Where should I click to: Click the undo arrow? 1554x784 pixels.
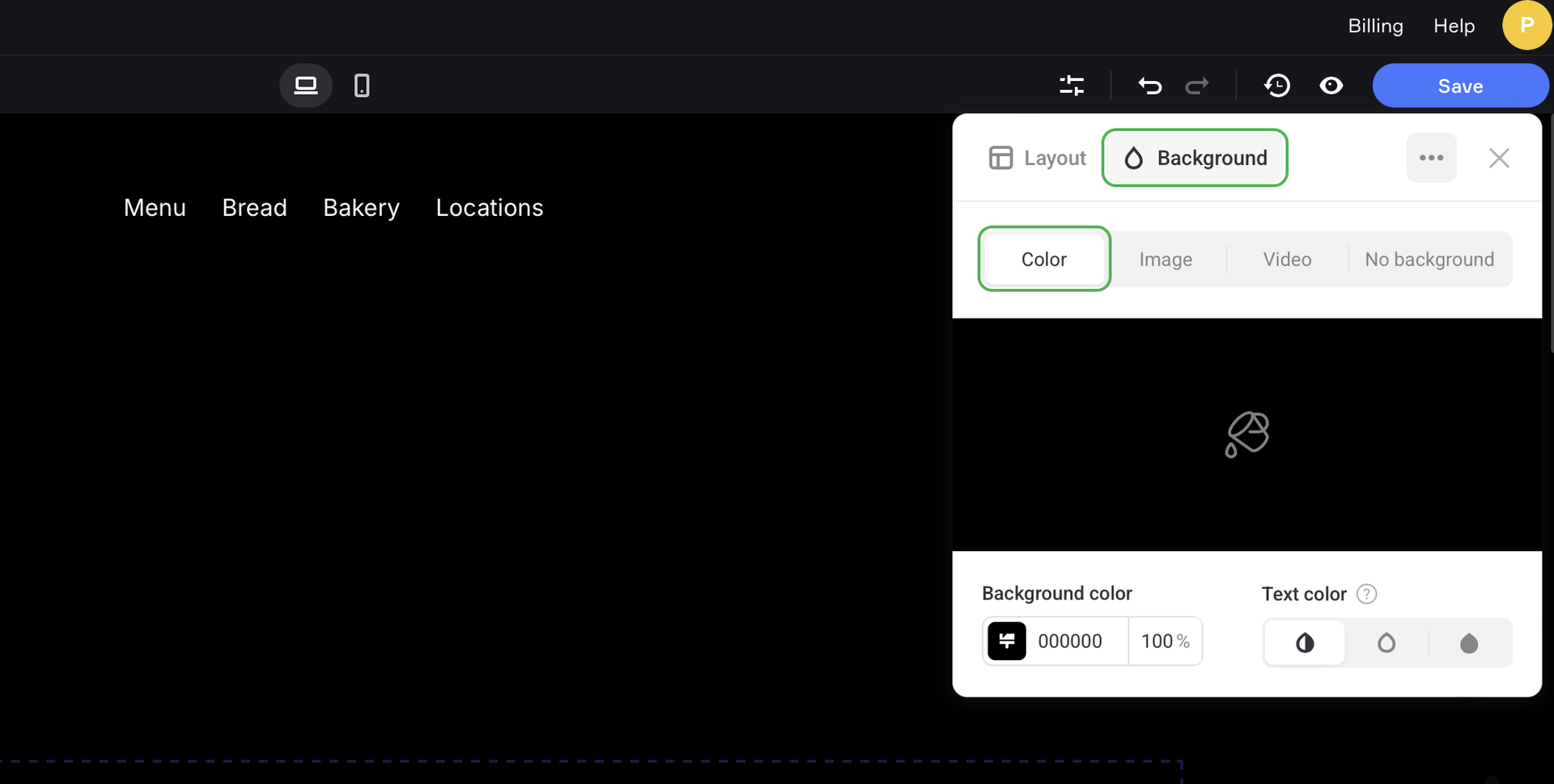point(1149,86)
